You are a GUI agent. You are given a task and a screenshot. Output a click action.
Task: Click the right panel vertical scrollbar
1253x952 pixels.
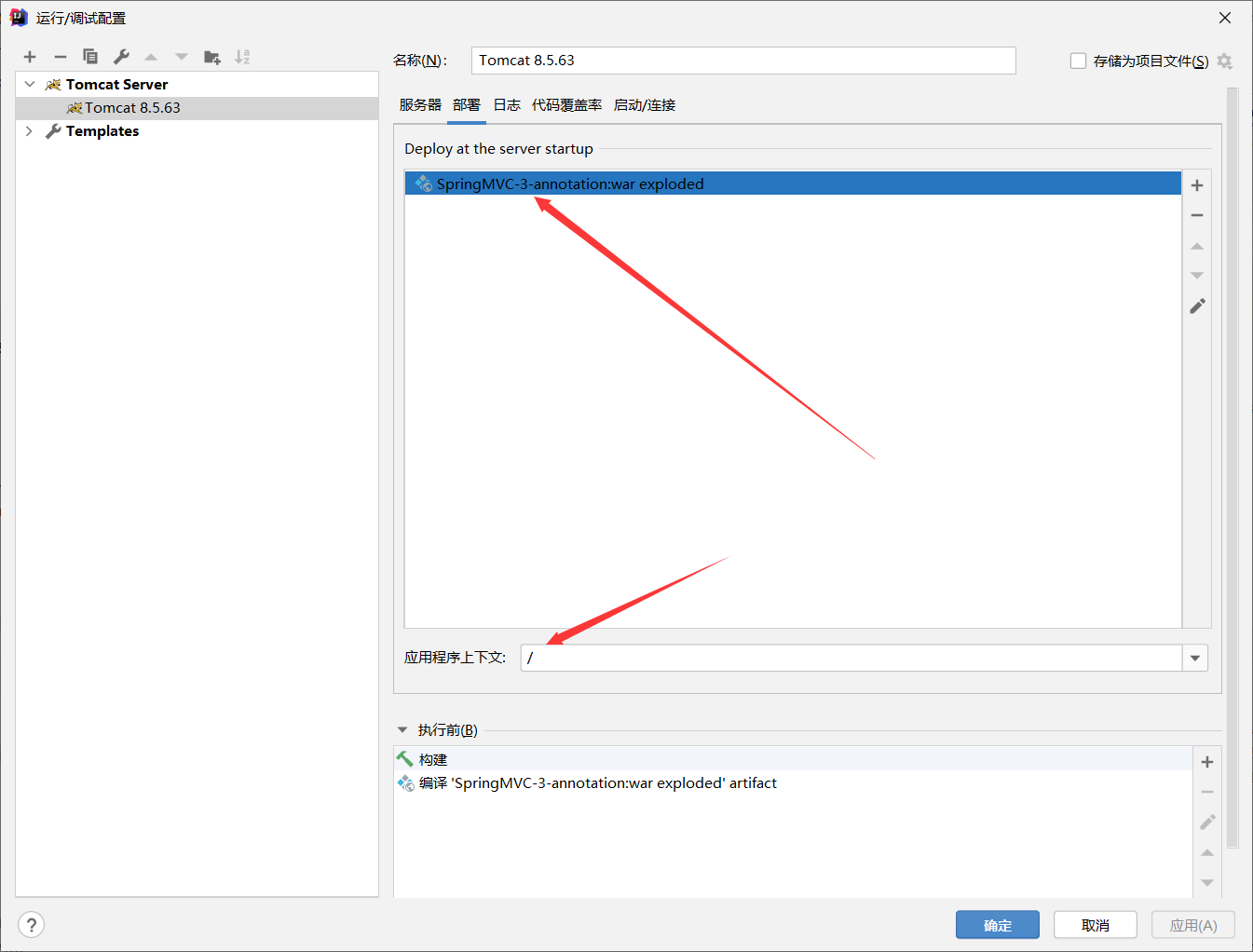(x=1233, y=469)
